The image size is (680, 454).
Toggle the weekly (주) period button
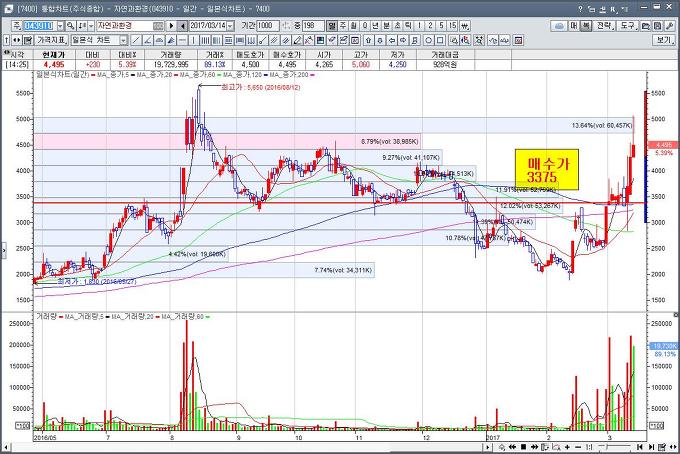pyautogui.click(x=343, y=26)
